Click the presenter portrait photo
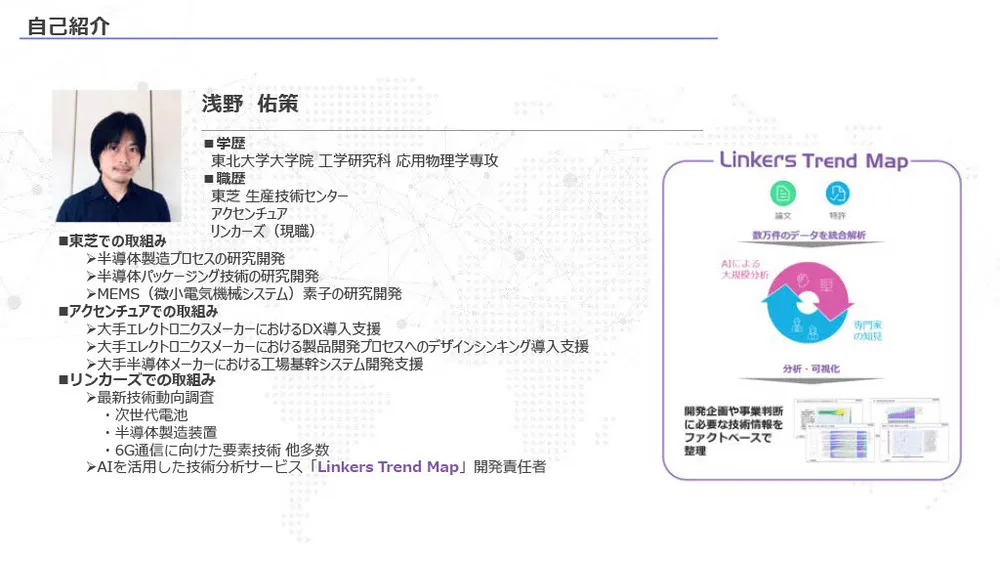This screenshot has height=563, width=1000. [x=117, y=156]
